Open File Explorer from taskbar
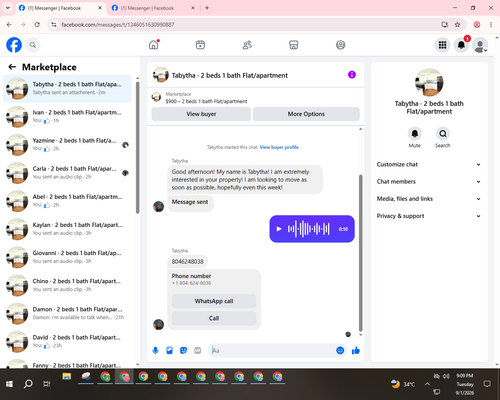Screen dimensions: 500x400 (x=67, y=377)
